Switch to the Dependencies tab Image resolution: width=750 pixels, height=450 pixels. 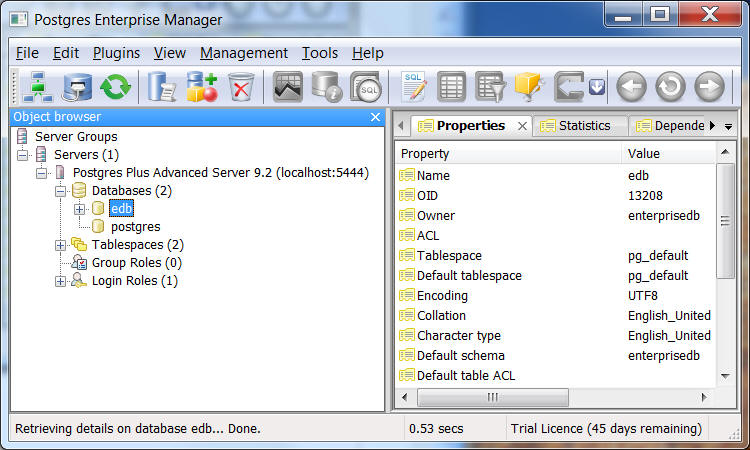pyautogui.click(x=670, y=126)
